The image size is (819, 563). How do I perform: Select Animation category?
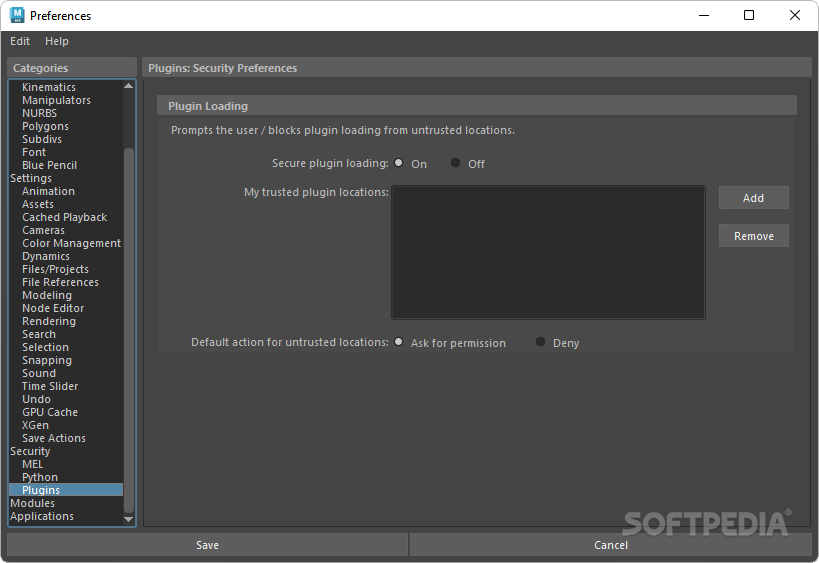[x=49, y=192]
